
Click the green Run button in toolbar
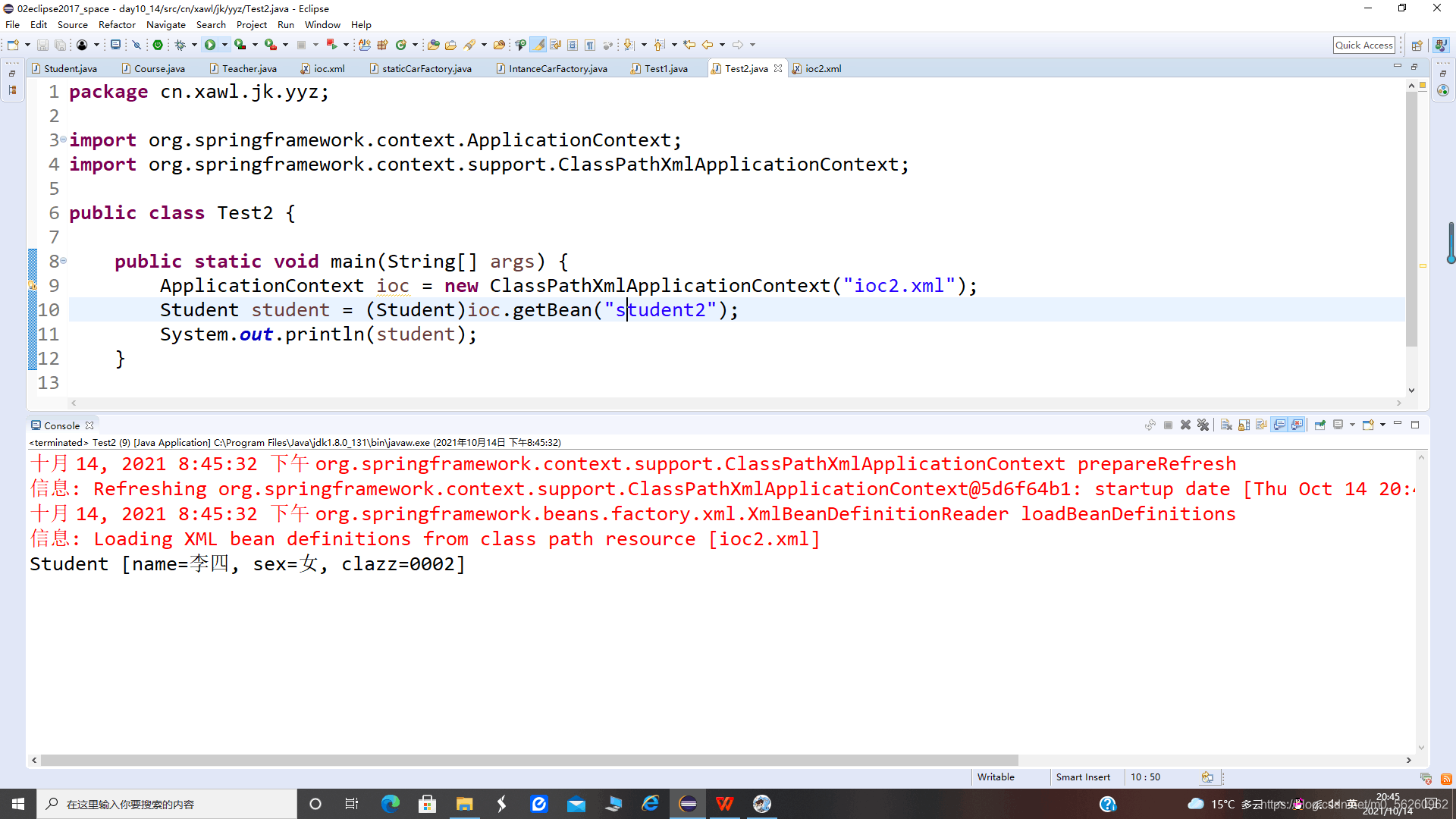(210, 45)
